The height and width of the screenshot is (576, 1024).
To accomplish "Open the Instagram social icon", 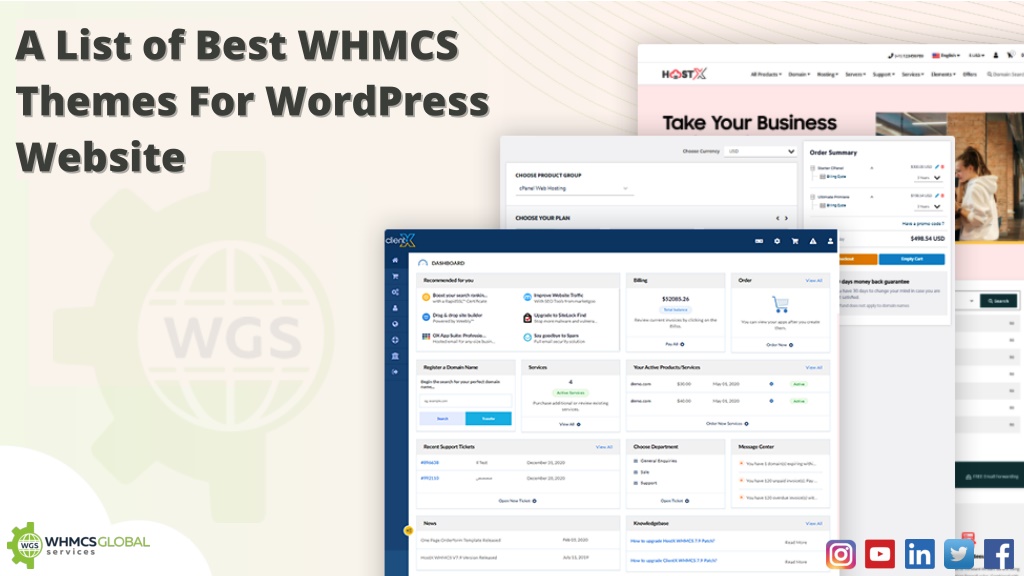I will [841, 554].
